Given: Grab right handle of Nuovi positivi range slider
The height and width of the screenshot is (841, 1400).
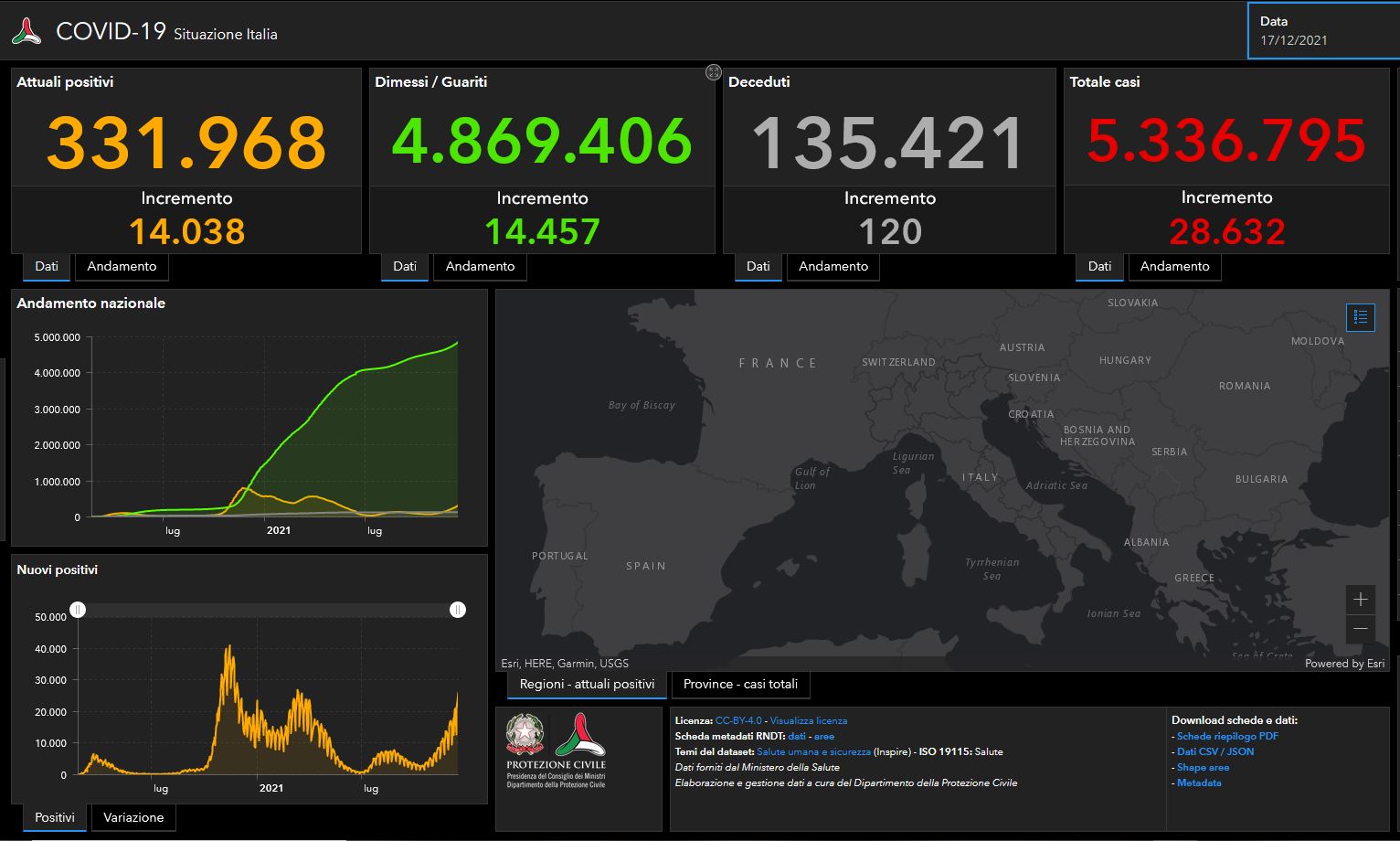Looking at the screenshot, I should point(458,610).
